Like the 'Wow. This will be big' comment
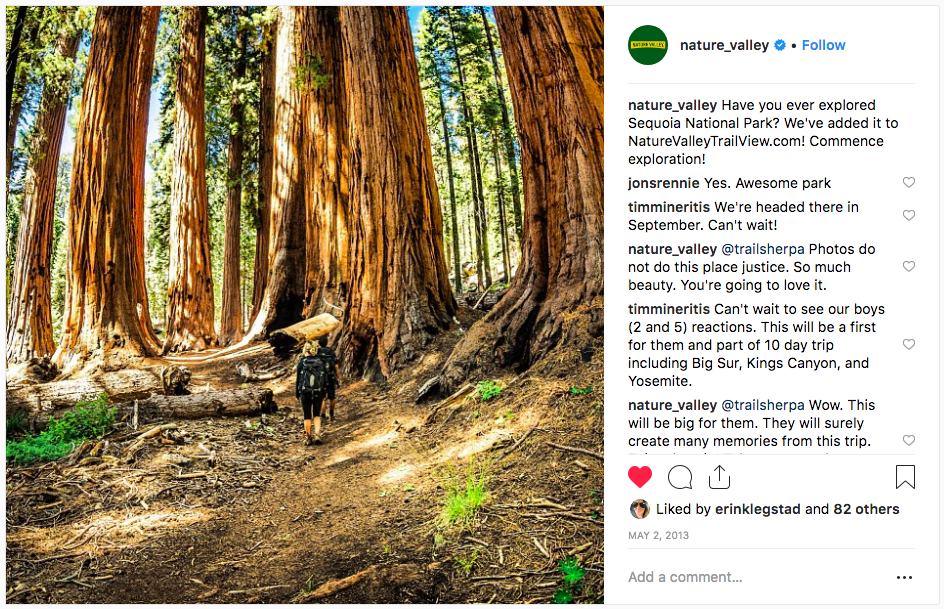The width and height of the screenshot is (944, 609). 908,441
